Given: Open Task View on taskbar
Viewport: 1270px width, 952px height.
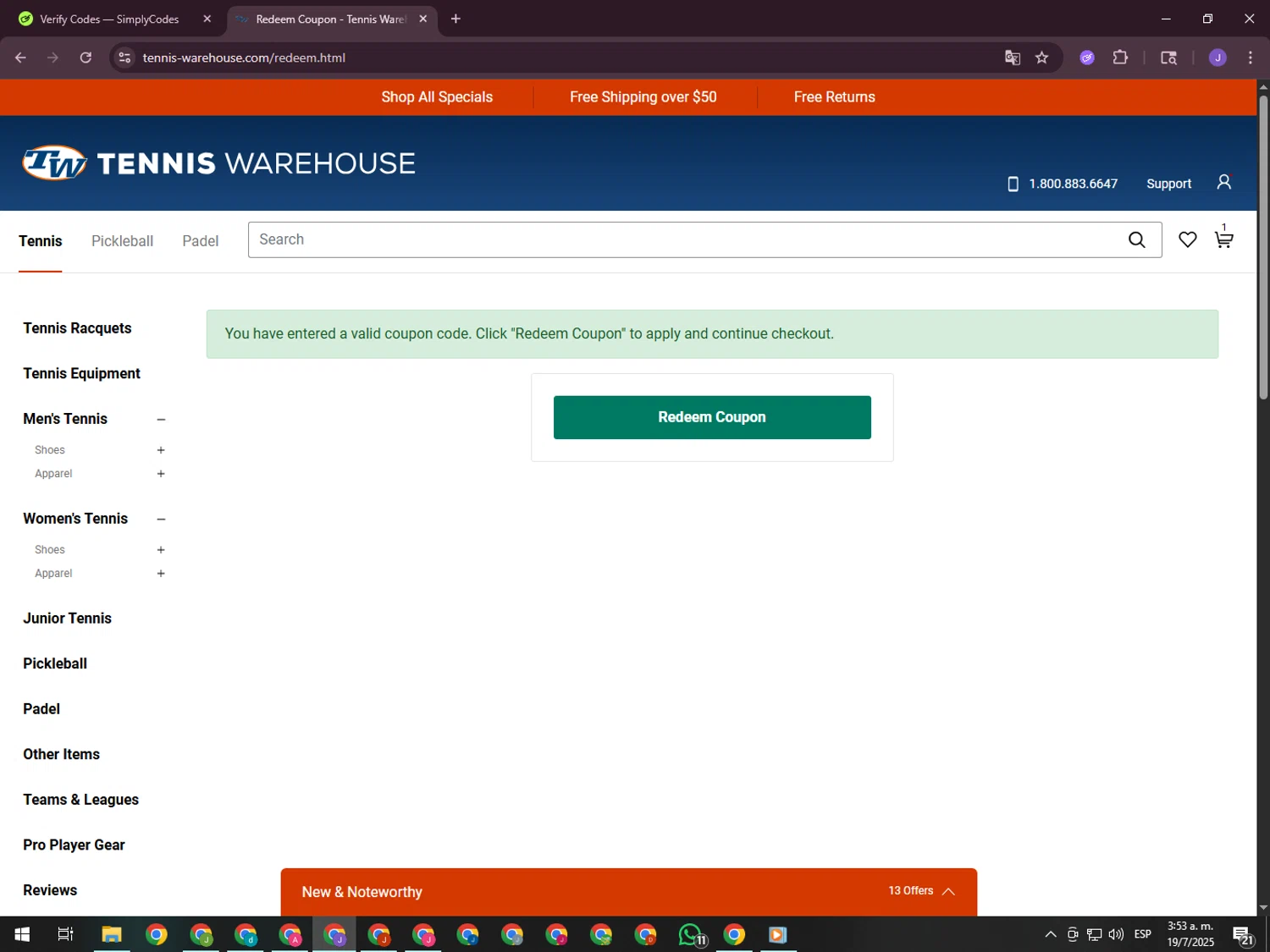Looking at the screenshot, I should 65,934.
